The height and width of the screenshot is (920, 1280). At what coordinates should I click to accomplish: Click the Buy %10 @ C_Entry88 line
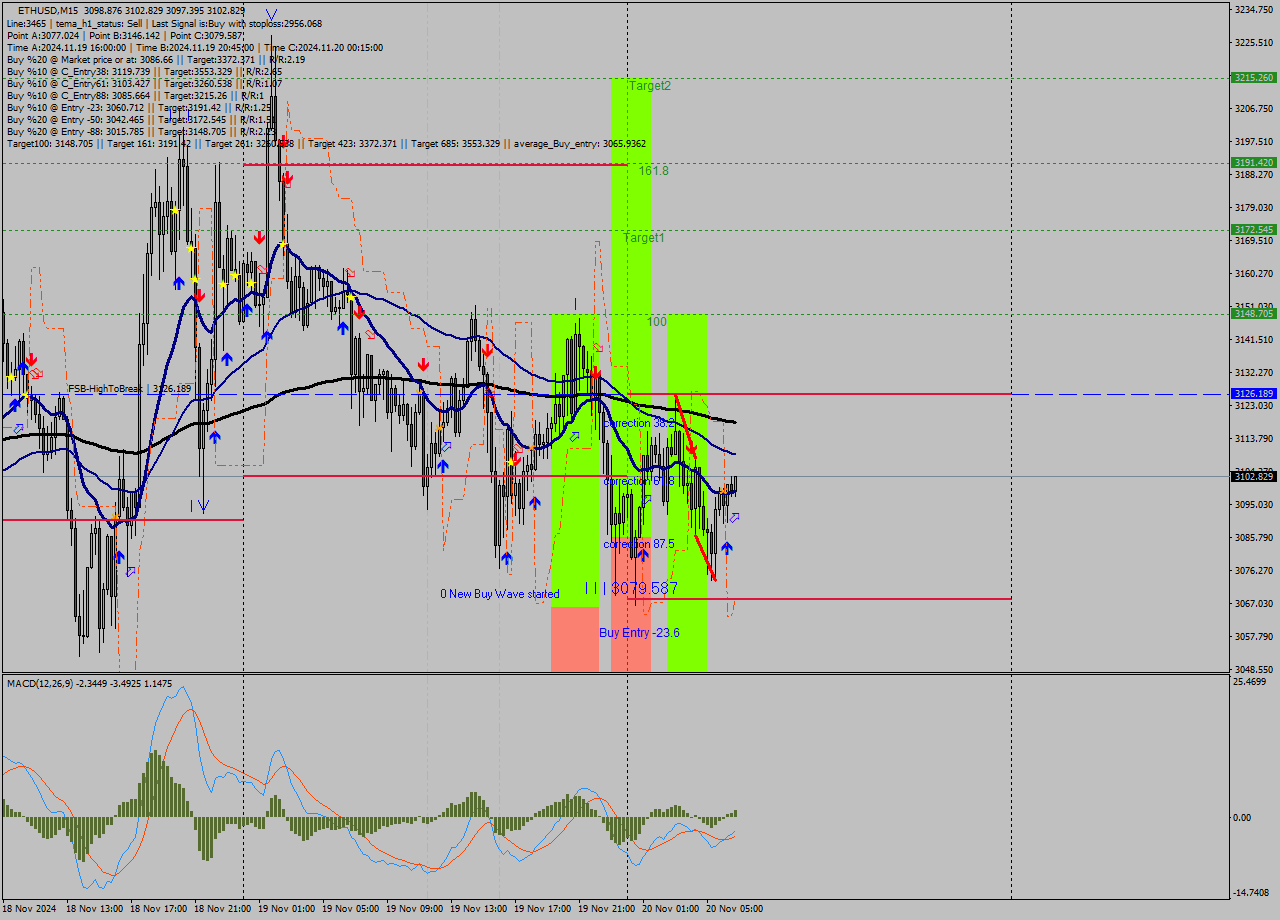coord(135,95)
